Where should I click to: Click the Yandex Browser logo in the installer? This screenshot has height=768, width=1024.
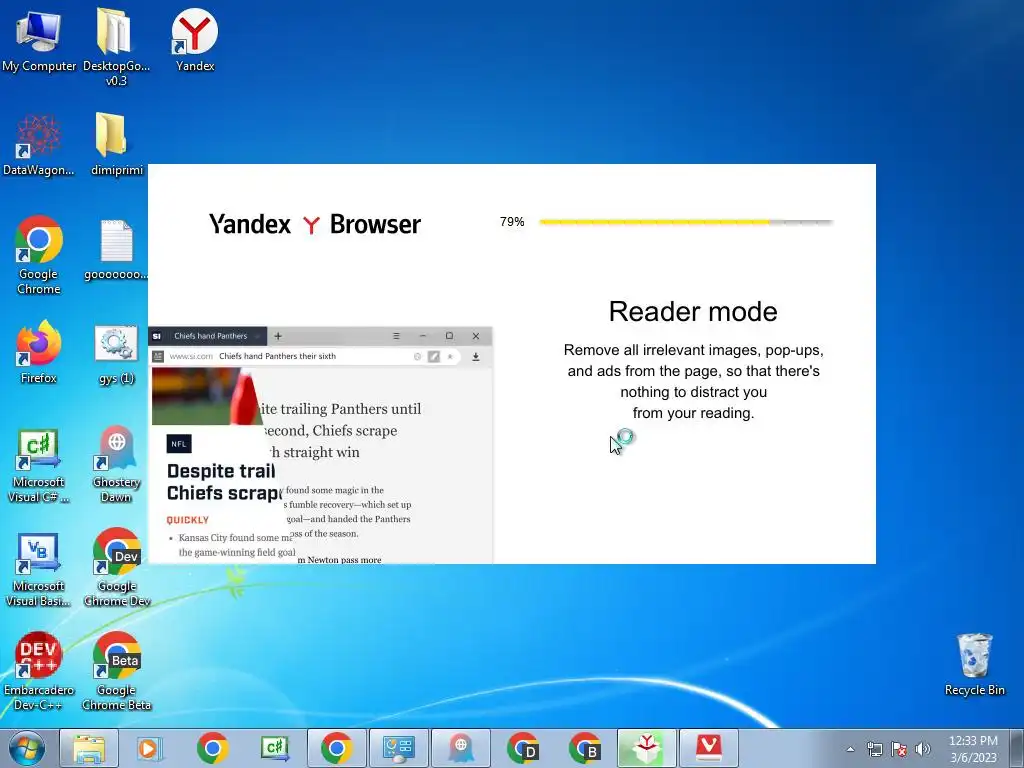point(315,224)
